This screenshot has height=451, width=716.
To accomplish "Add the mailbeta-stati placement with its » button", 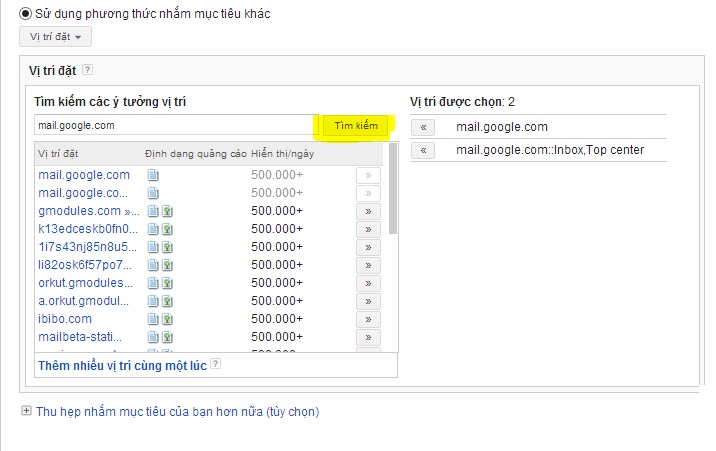I will [x=368, y=337].
